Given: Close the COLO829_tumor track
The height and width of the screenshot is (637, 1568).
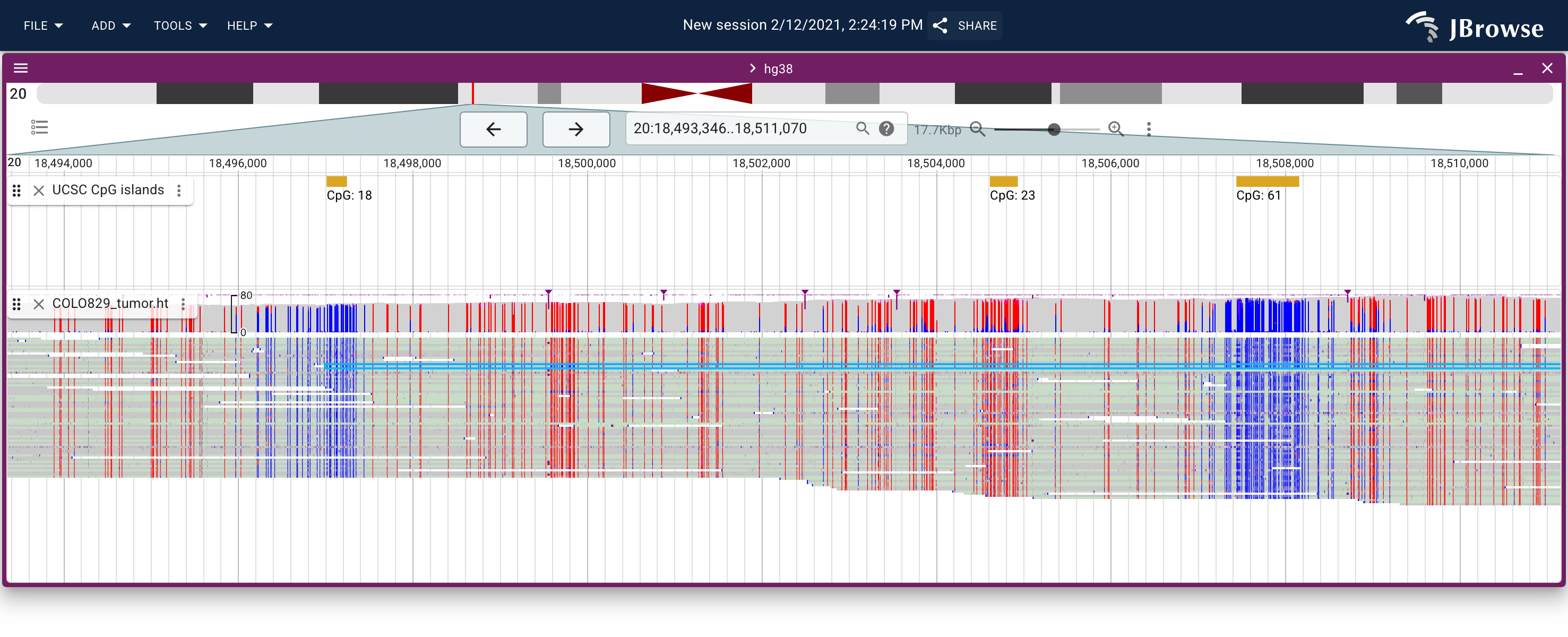Looking at the screenshot, I should pos(38,304).
